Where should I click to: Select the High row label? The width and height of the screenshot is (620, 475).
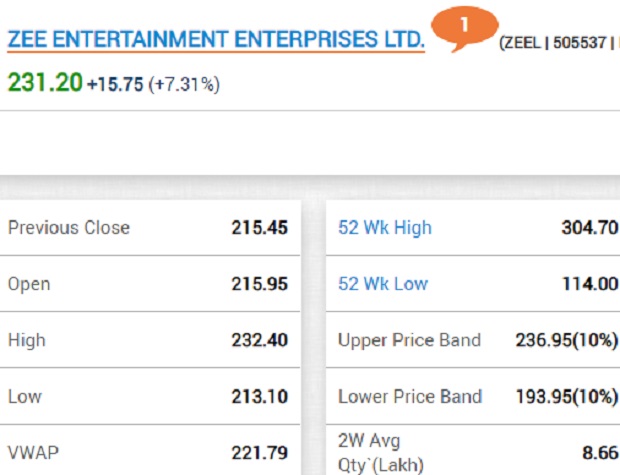[x=27, y=340]
